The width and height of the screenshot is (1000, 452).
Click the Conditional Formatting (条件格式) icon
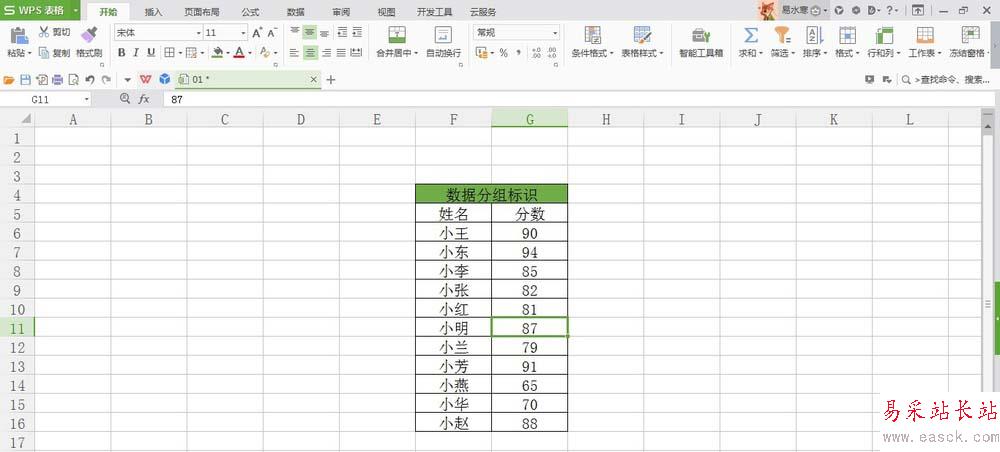(592, 34)
